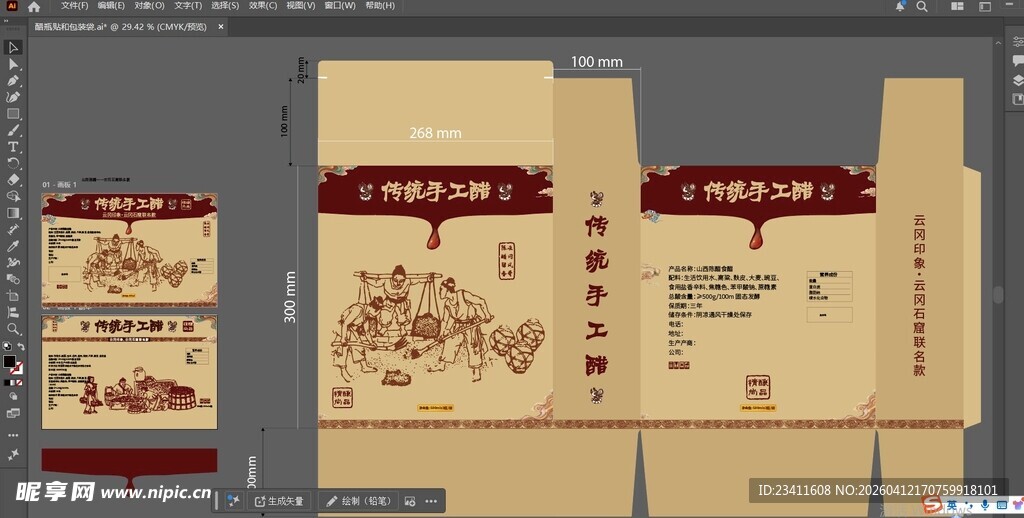Open the Properties panel icon

pos(1017,42)
